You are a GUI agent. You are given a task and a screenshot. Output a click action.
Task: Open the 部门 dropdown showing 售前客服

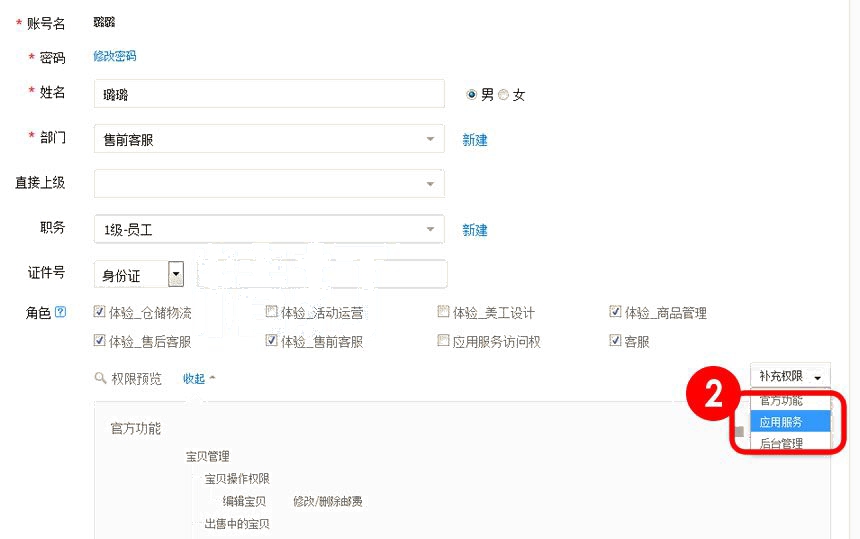(269, 139)
